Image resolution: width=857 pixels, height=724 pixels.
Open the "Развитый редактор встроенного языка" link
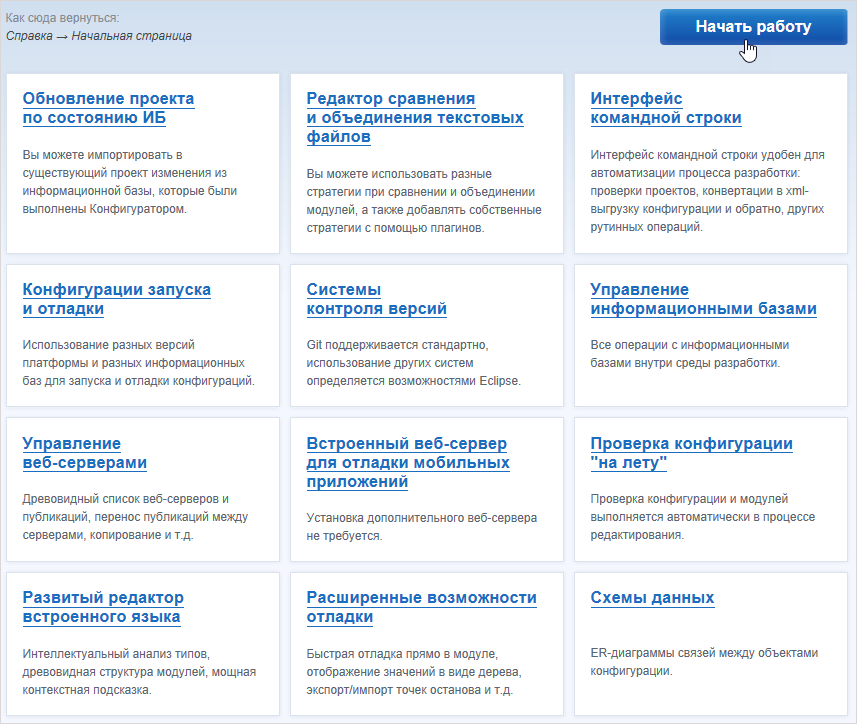click(x=102, y=607)
